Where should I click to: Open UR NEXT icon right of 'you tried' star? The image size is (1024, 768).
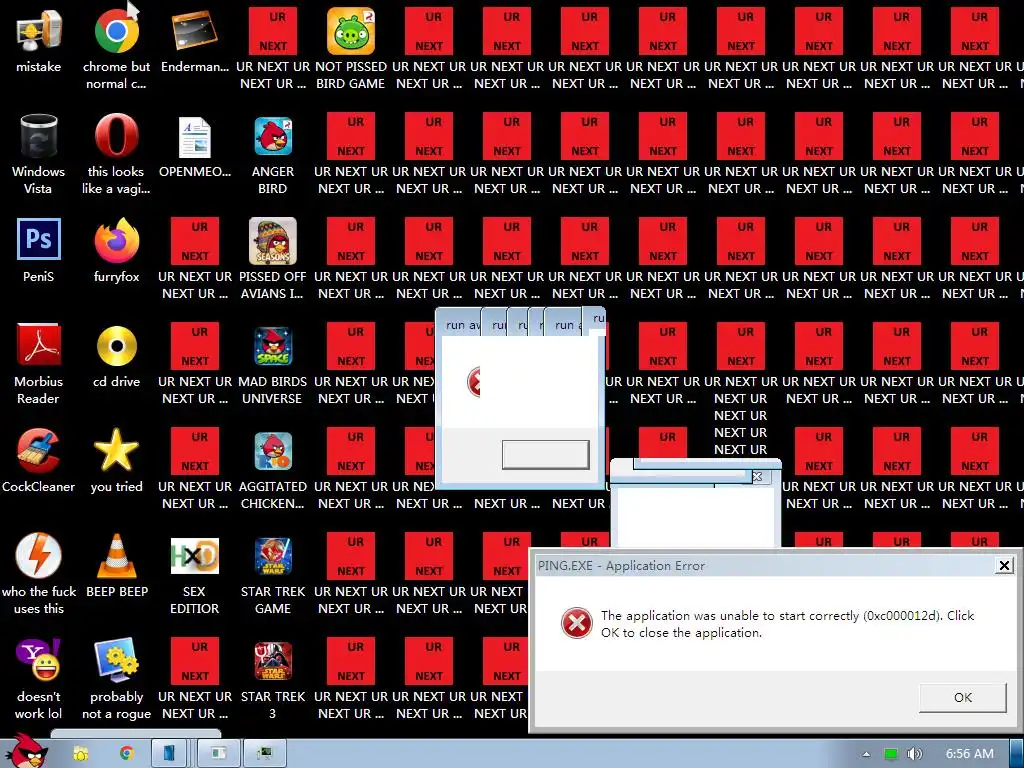195,451
